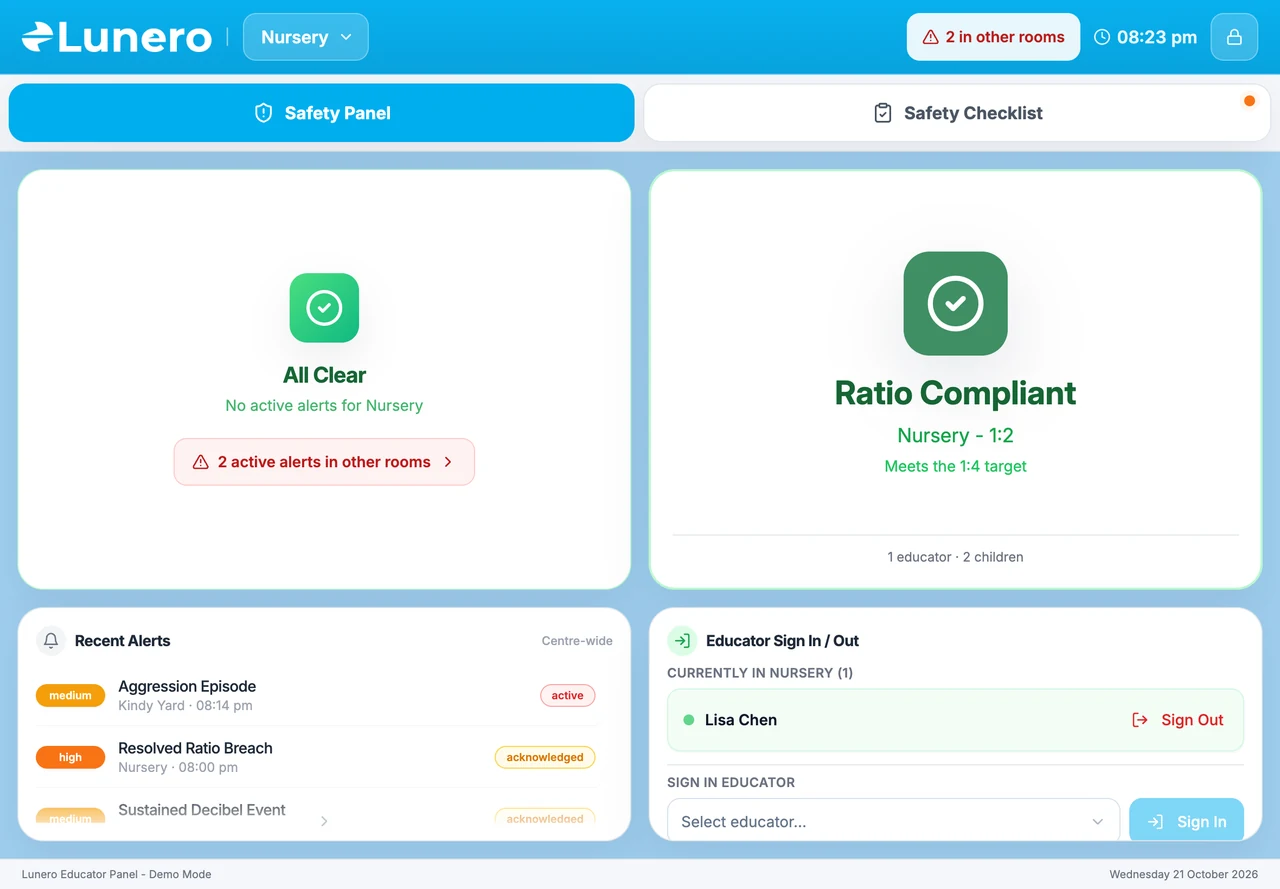Click the Lunero Educator Panel - Demo Mode text

(x=116, y=874)
